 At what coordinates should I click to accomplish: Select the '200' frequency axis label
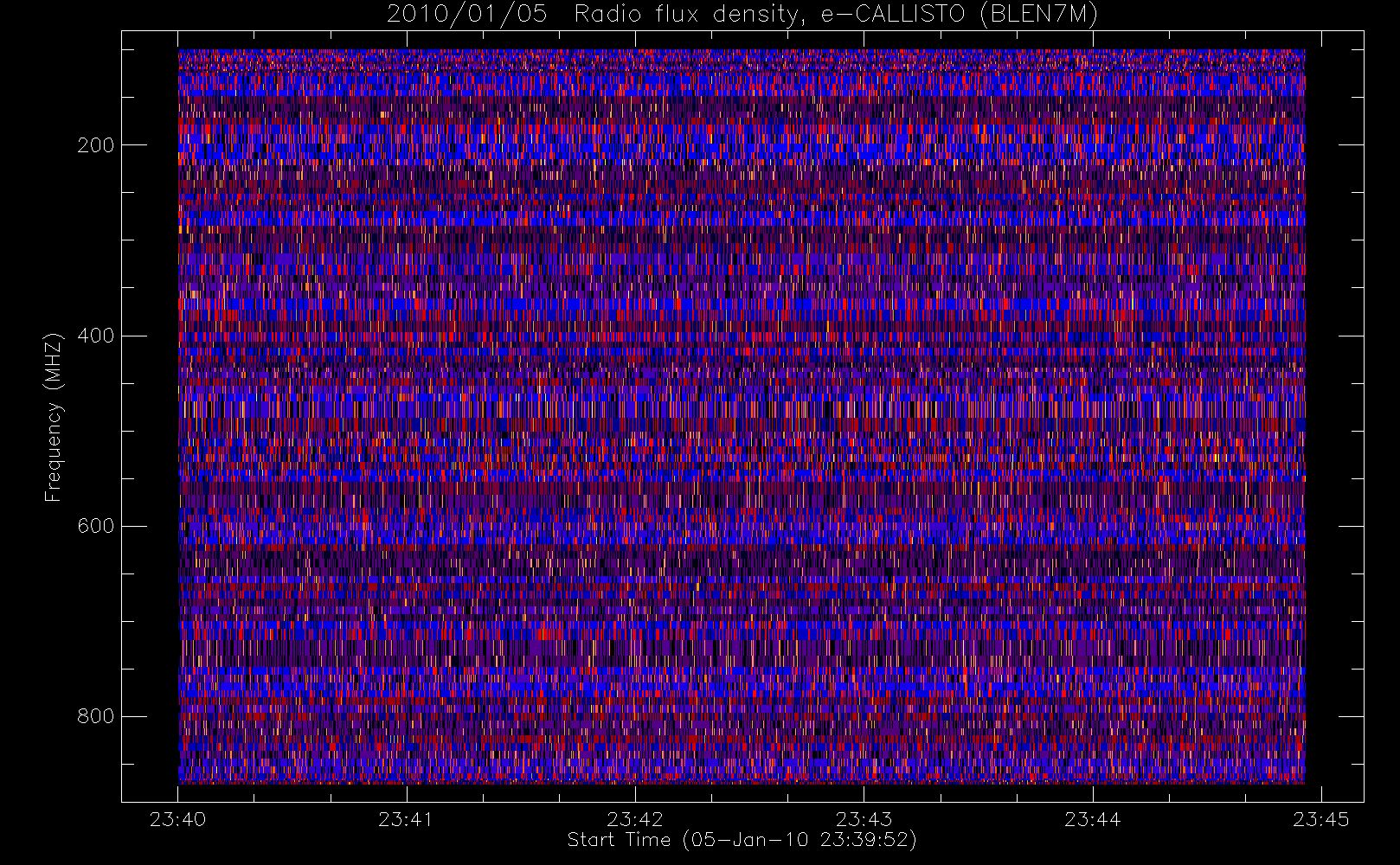pyautogui.click(x=96, y=145)
